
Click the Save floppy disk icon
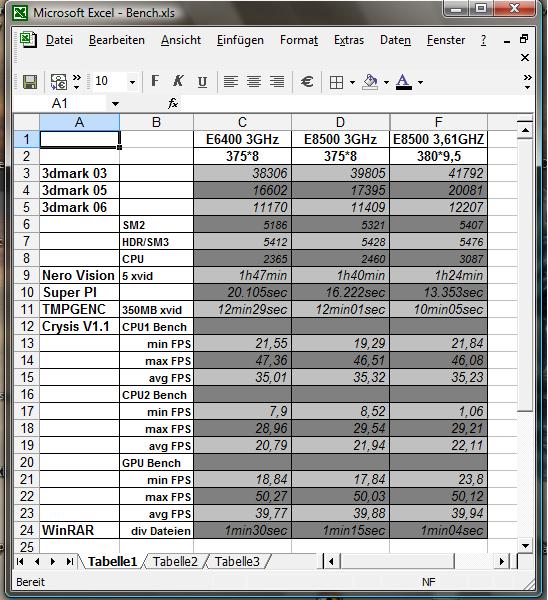(x=30, y=82)
